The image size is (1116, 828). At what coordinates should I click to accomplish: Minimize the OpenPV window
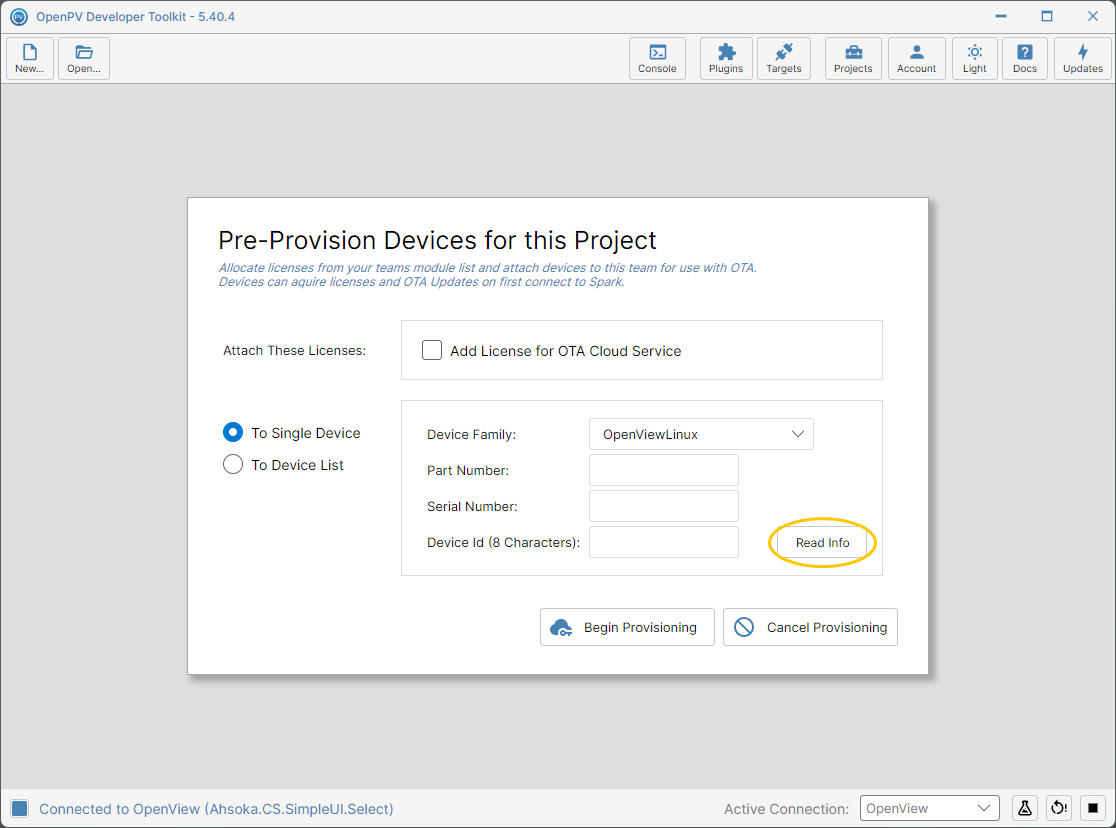[1001, 16]
